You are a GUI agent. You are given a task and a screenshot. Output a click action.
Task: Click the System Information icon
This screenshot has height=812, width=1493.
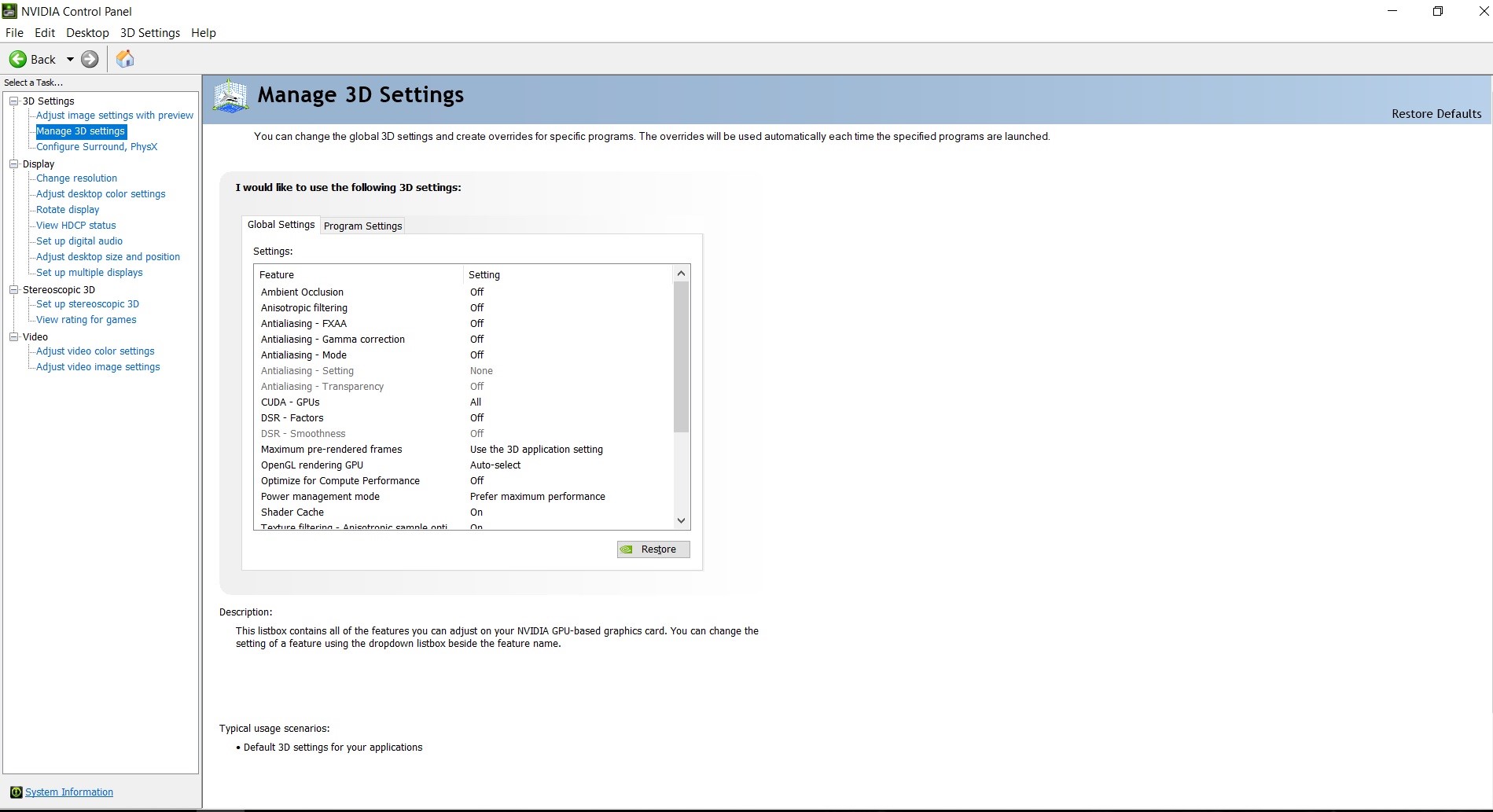coord(16,792)
